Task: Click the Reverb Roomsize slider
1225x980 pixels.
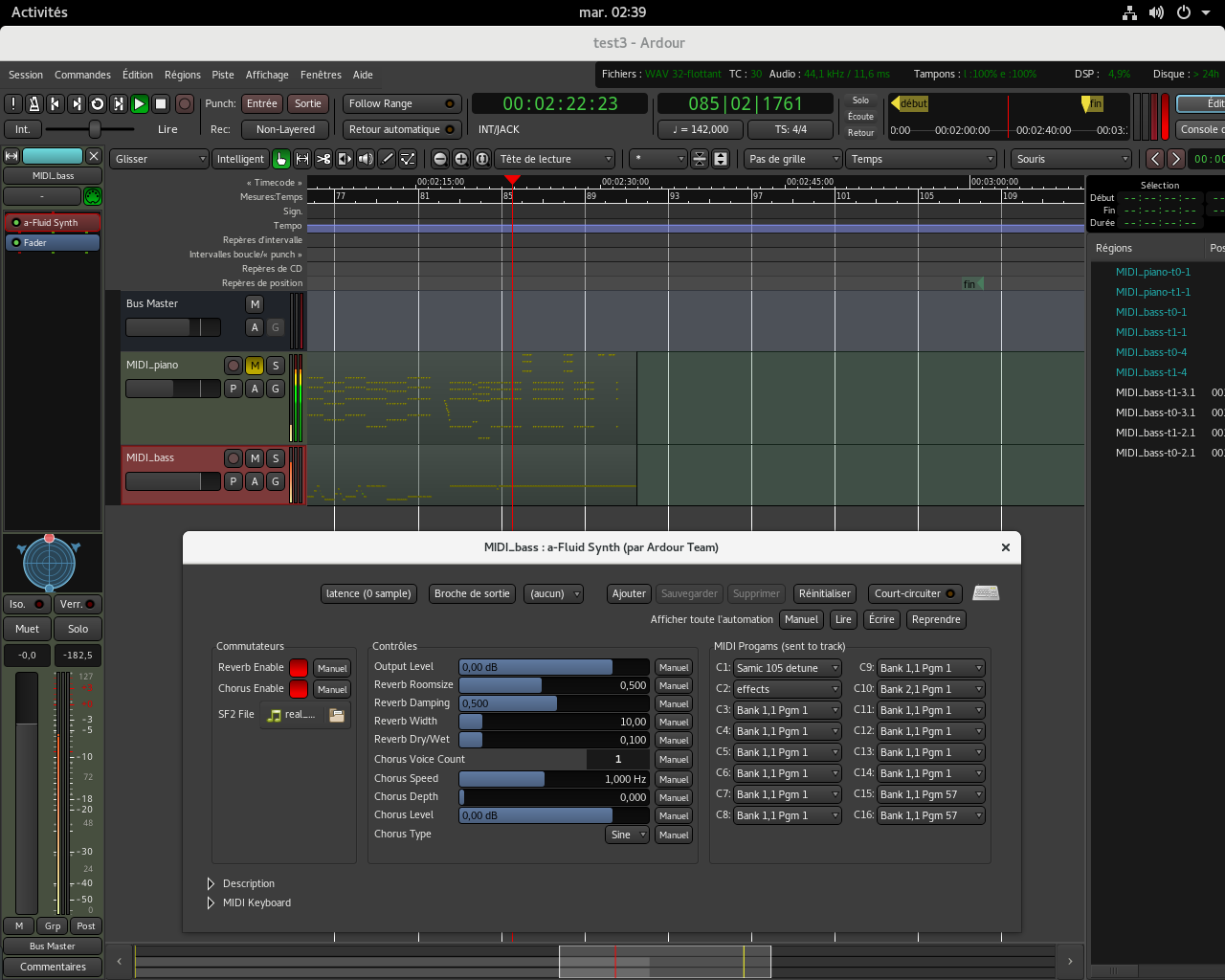Action: (553, 685)
